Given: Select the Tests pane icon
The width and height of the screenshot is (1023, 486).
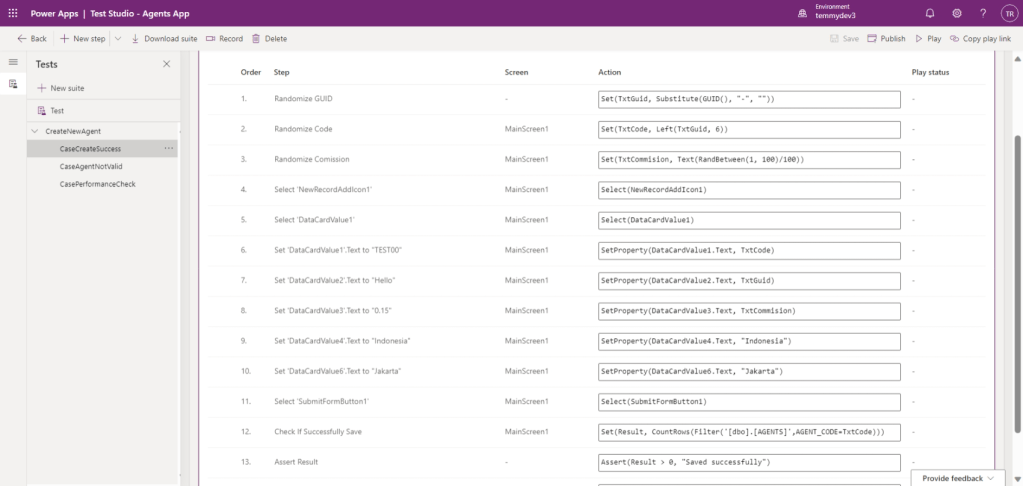Looking at the screenshot, I should point(13,84).
